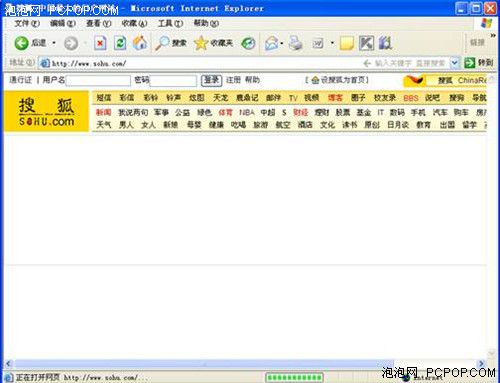Open the Back button history dropdown arrow
The image size is (500, 383).
[x=54, y=43]
